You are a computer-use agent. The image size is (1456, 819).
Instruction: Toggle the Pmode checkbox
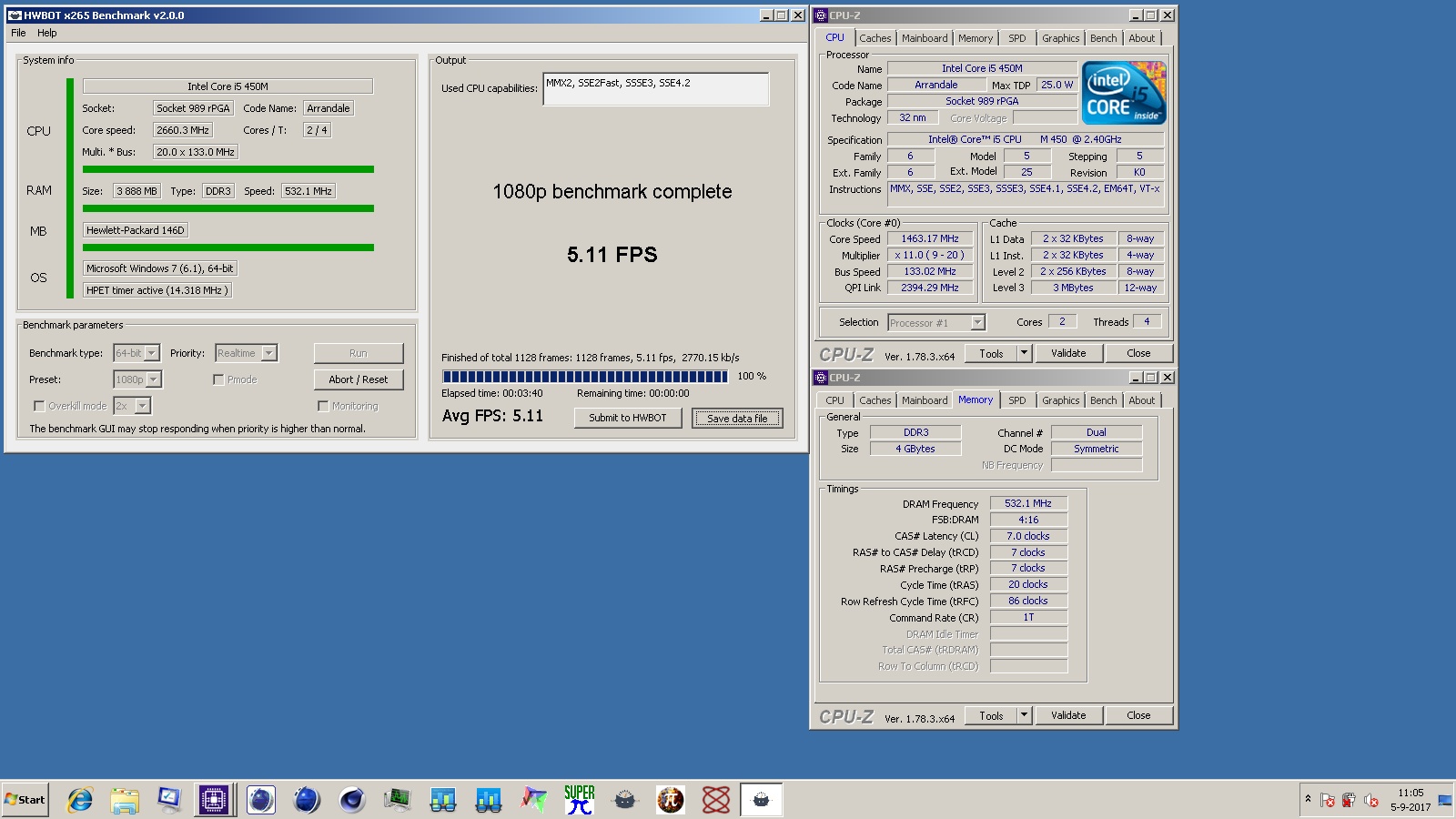click(218, 379)
